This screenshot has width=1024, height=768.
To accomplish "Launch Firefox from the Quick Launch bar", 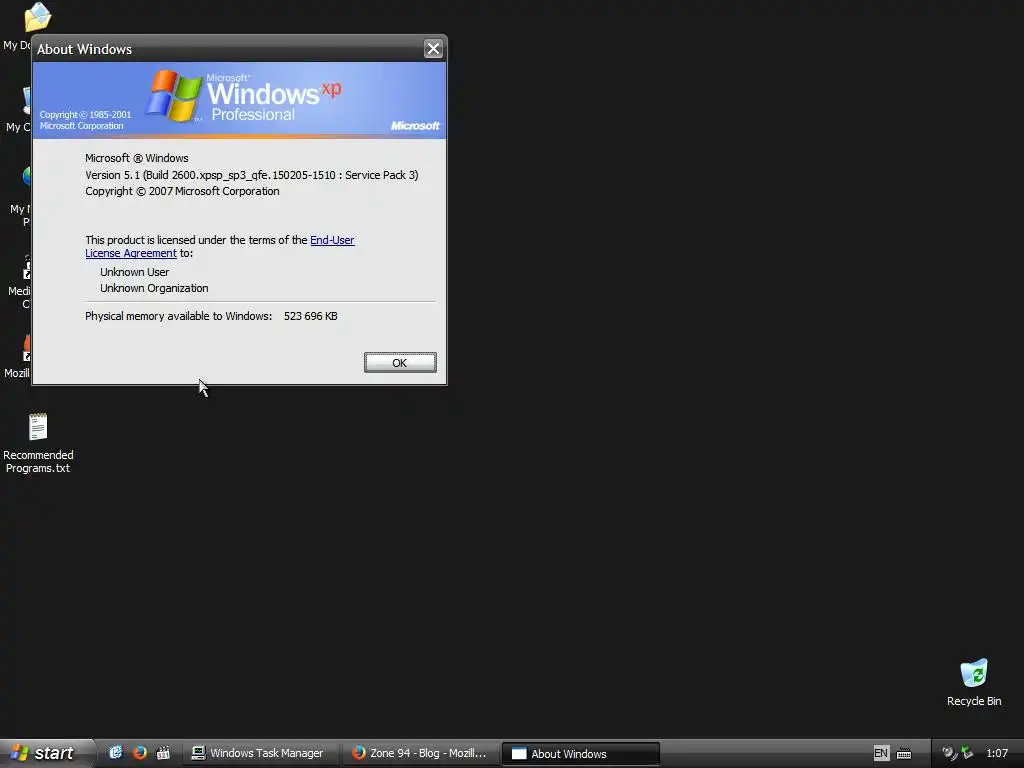I will click(x=140, y=753).
